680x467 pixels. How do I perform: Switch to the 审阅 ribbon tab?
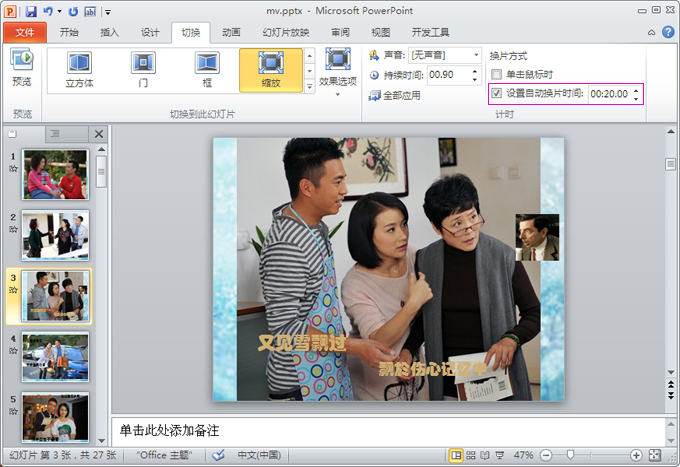click(340, 33)
